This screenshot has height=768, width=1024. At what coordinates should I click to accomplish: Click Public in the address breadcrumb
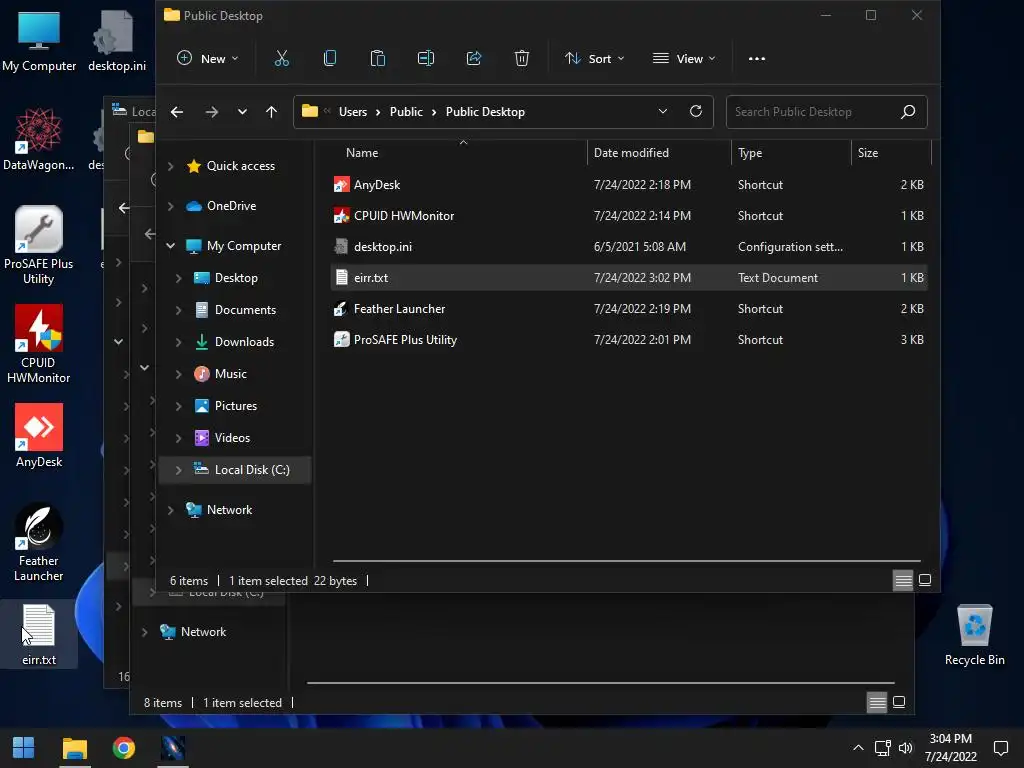(x=406, y=112)
